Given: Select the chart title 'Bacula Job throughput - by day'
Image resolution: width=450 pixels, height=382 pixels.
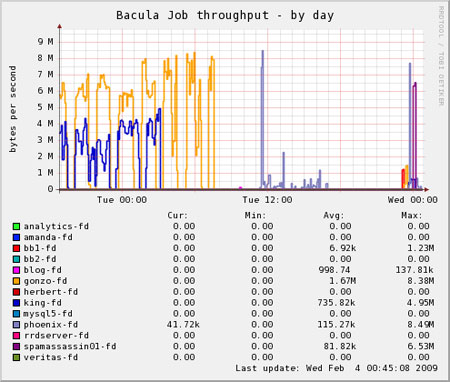Looking at the screenshot, I should (225, 15).
